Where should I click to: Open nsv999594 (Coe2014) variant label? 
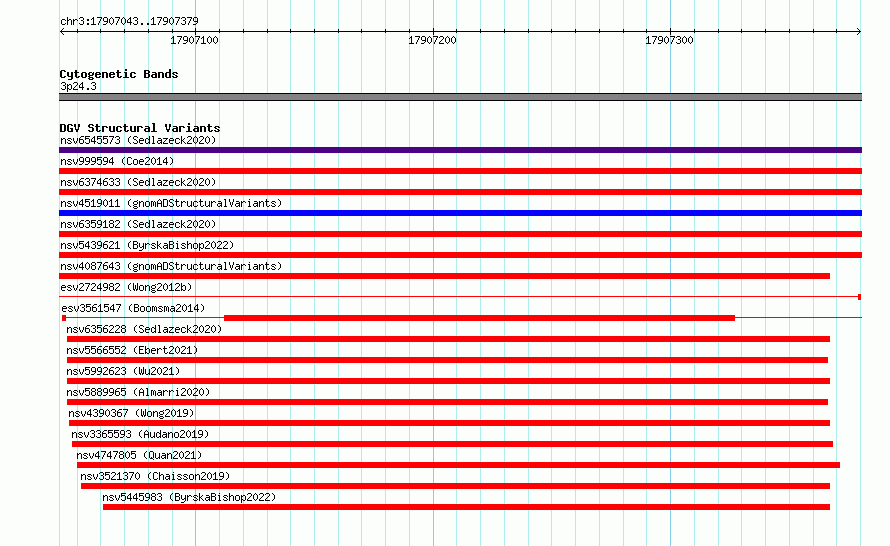click(x=117, y=161)
